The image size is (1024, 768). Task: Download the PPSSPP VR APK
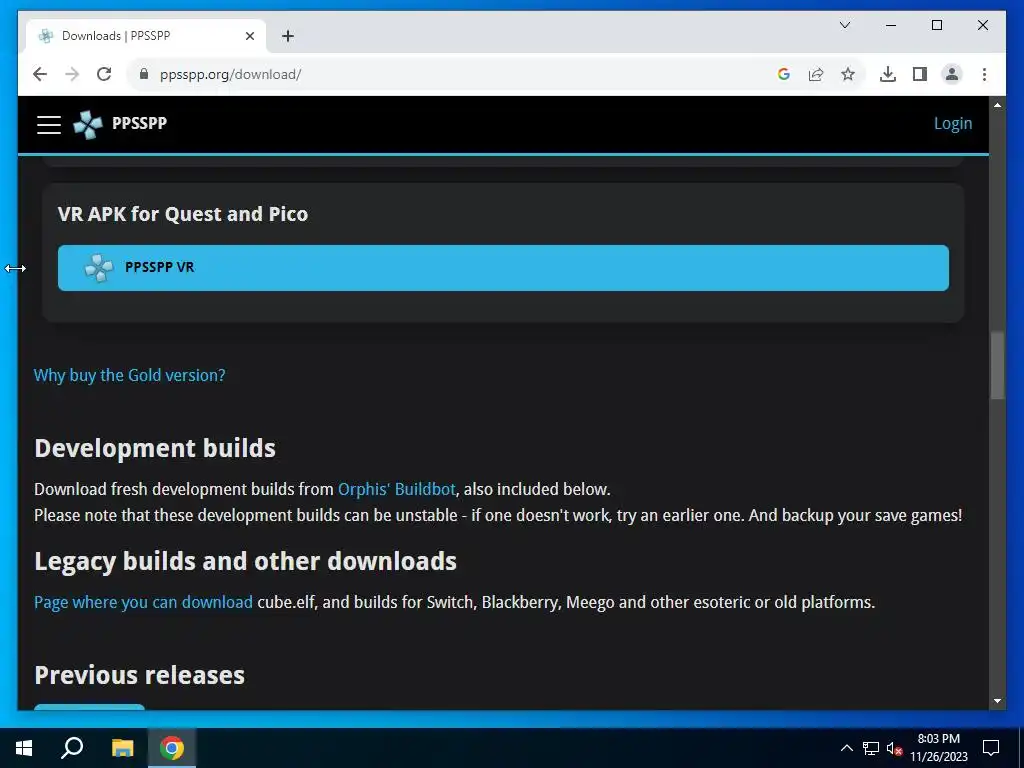pyautogui.click(x=503, y=268)
